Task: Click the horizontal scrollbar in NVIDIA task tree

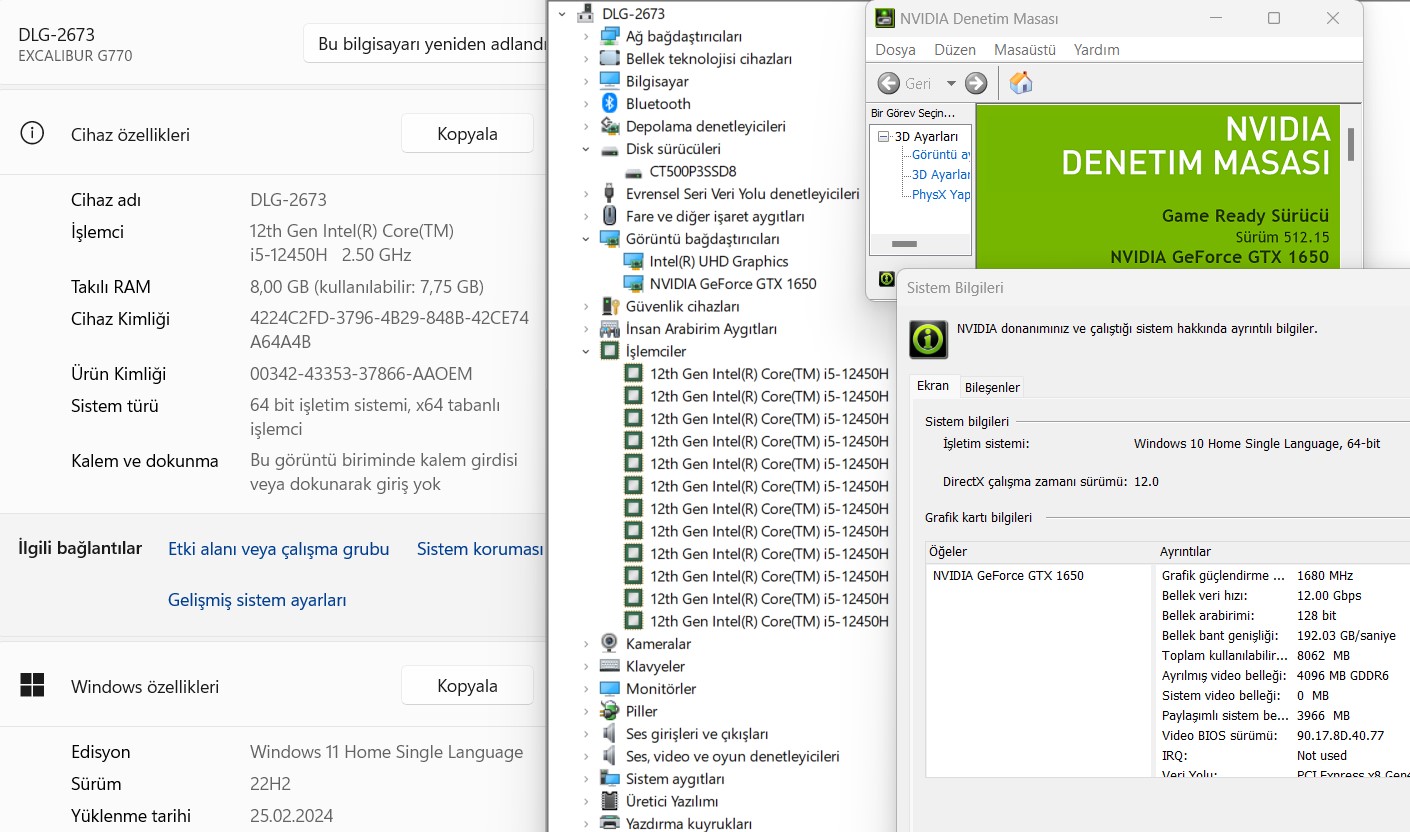Action: [904, 244]
